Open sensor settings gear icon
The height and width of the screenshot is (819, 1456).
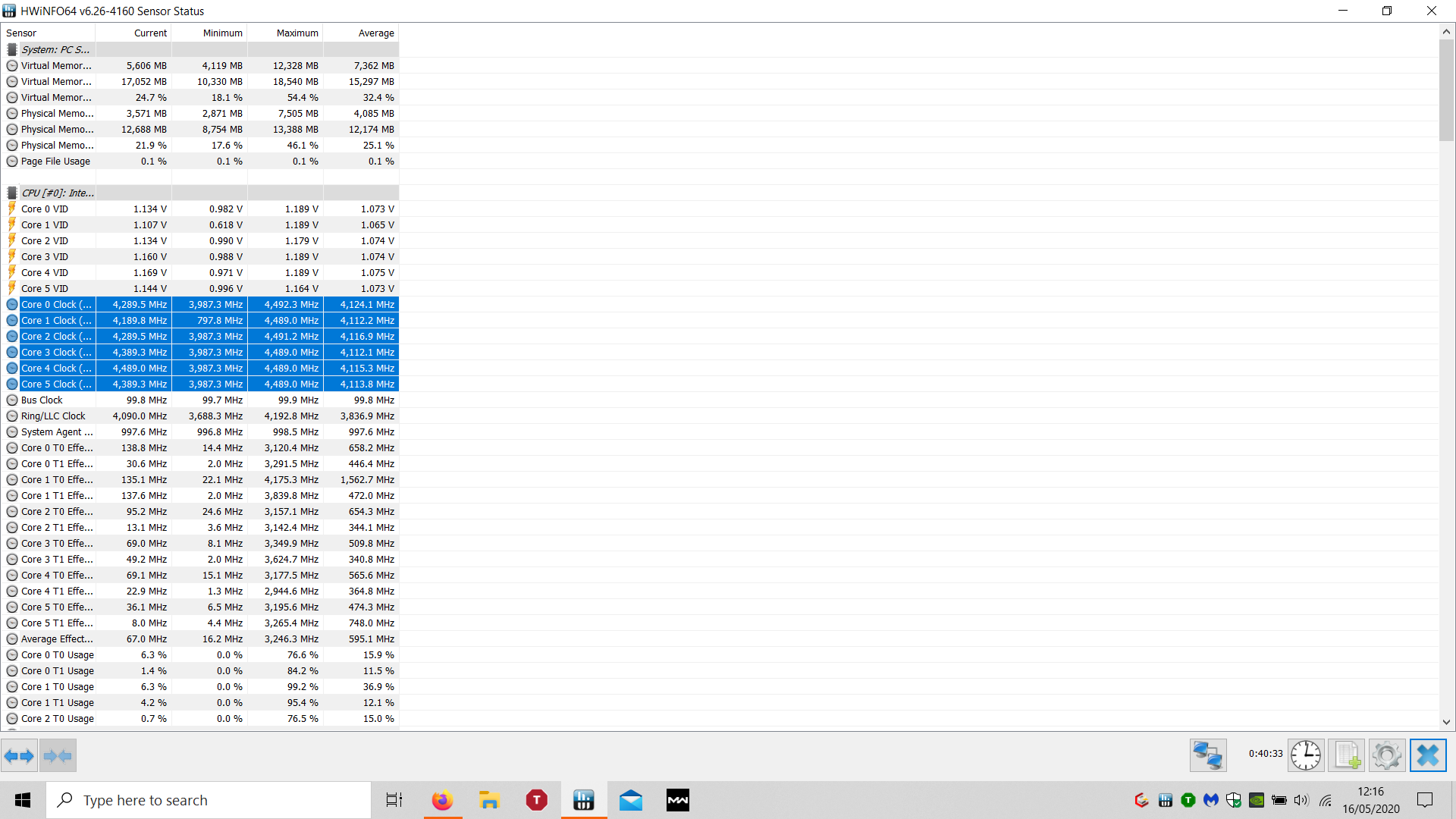[1387, 755]
